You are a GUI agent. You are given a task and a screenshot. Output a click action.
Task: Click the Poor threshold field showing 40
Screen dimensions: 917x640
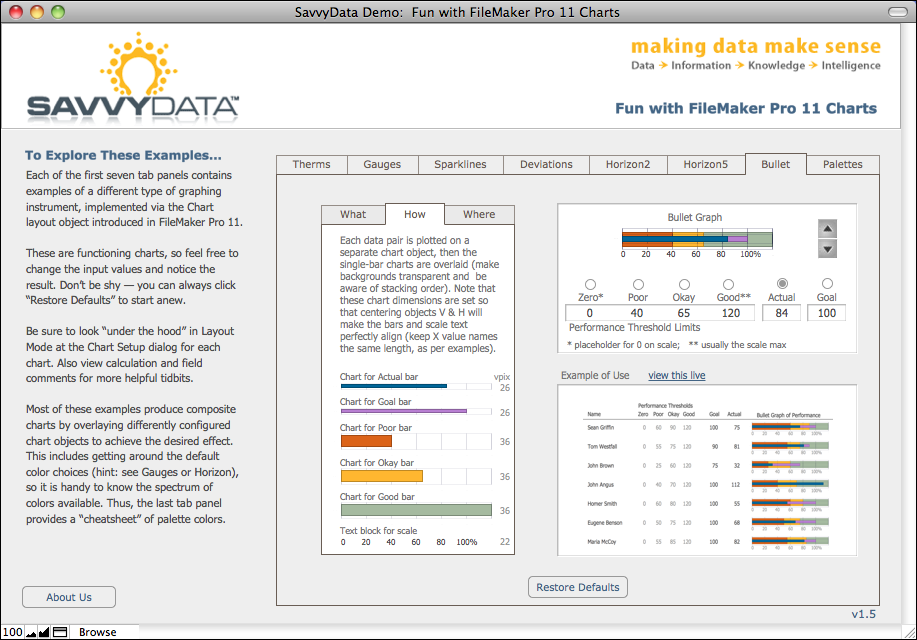pos(637,313)
